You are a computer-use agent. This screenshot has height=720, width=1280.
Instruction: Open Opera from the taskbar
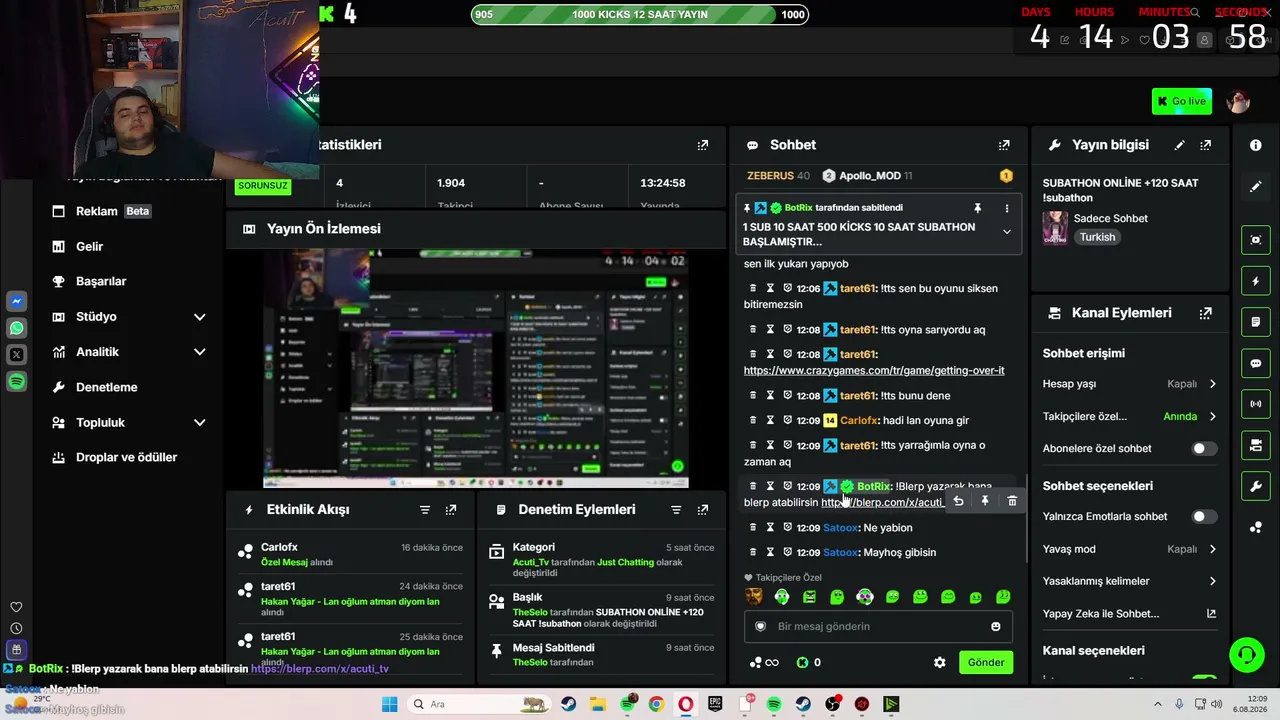(686, 704)
